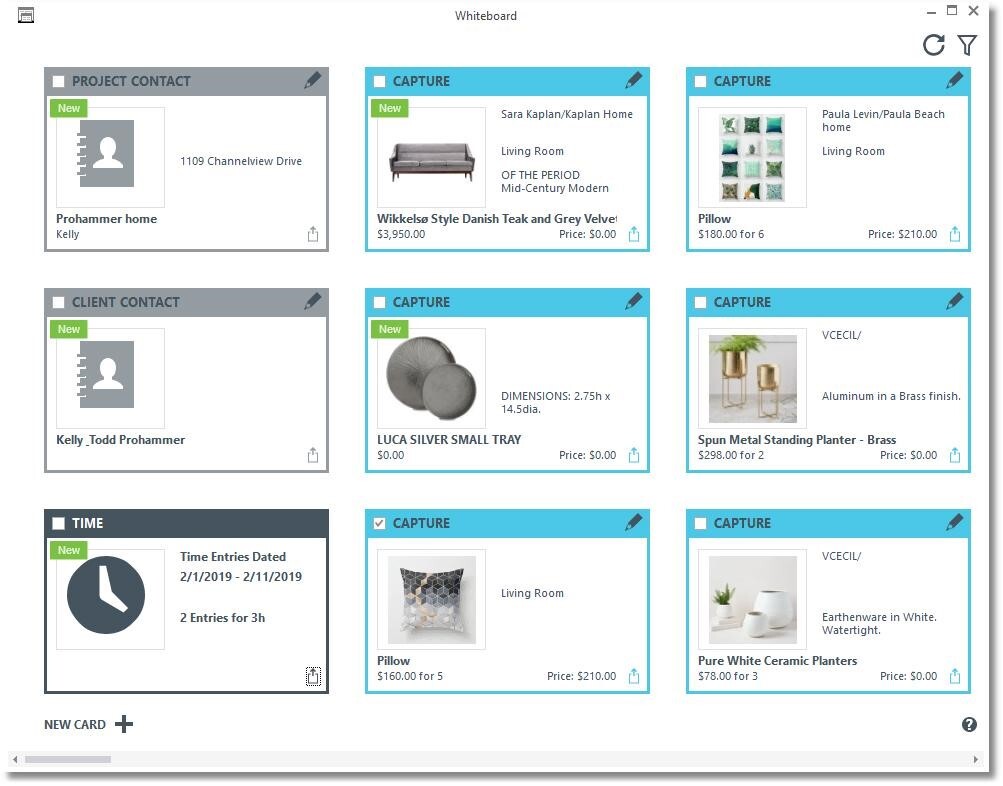Tick checkbox on Paula Levin Pillow card
The height and width of the screenshot is (786, 1003).
(x=701, y=81)
